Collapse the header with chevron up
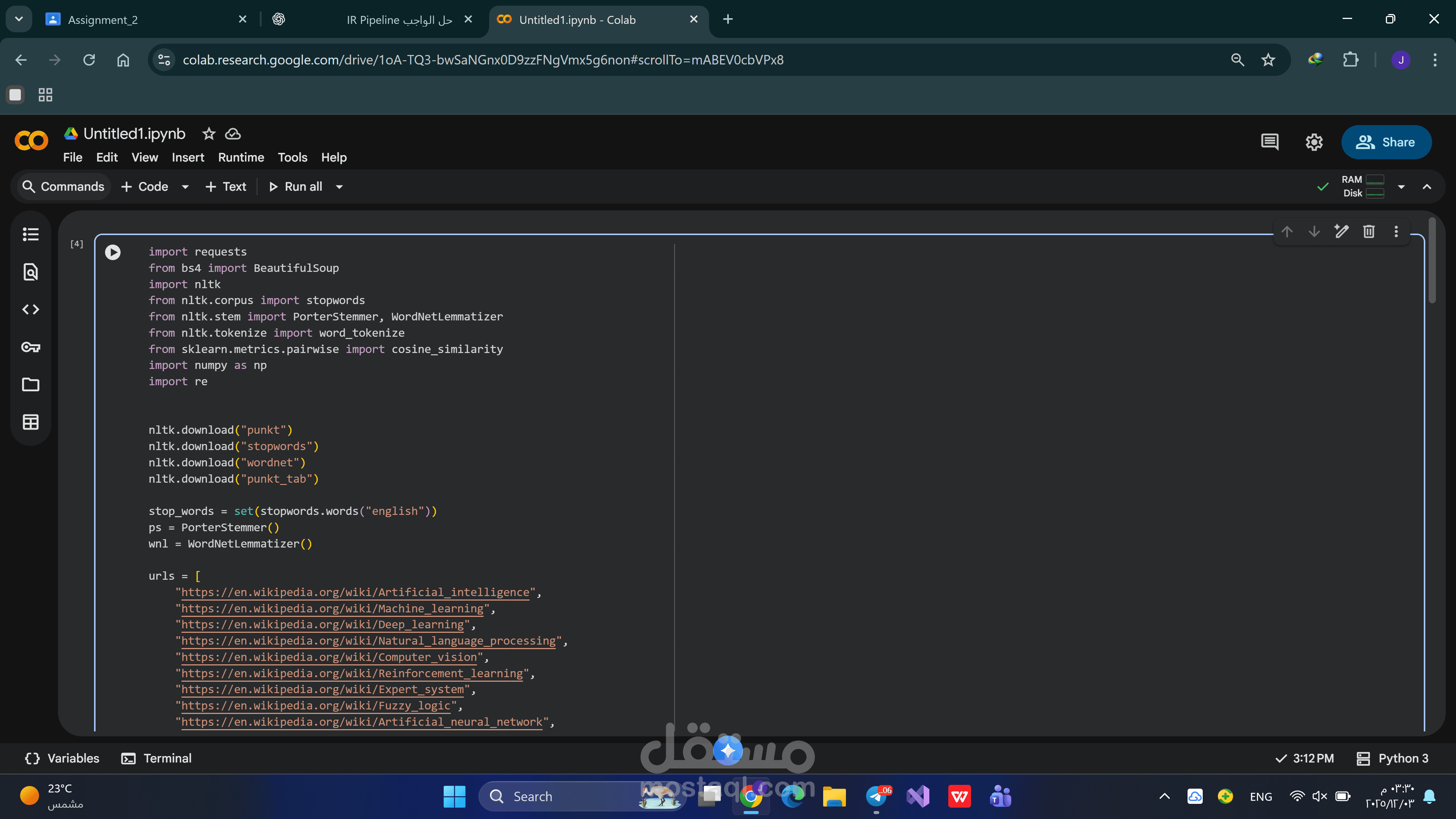This screenshot has width=1456, height=819. pyautogui.click(x=1426, y=187)
